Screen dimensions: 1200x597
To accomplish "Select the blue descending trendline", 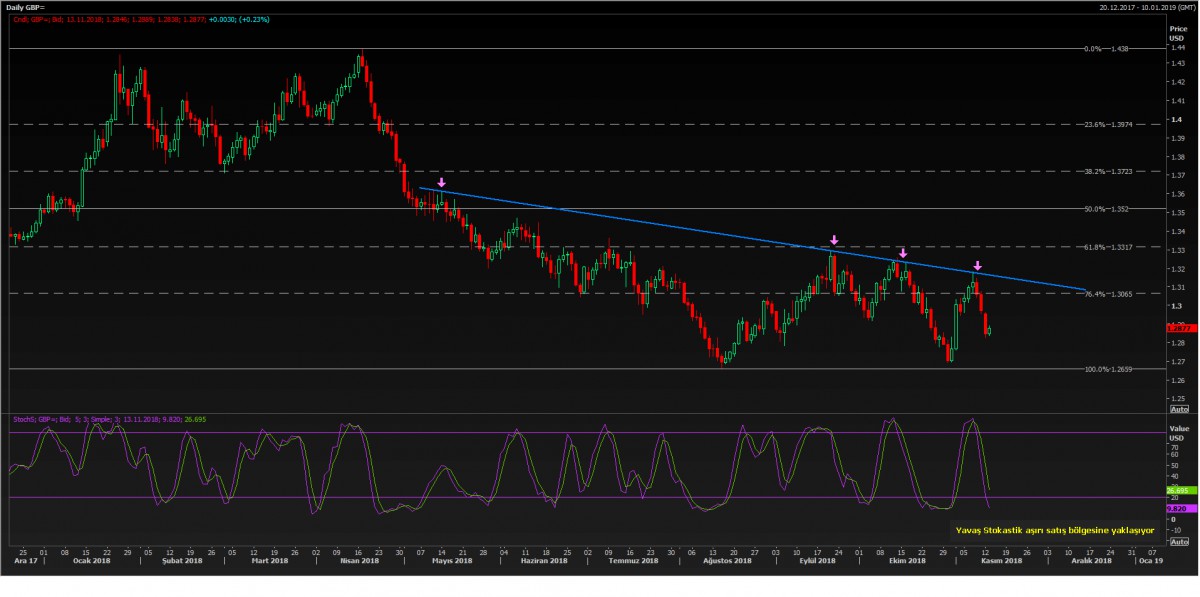I will 700,229.
